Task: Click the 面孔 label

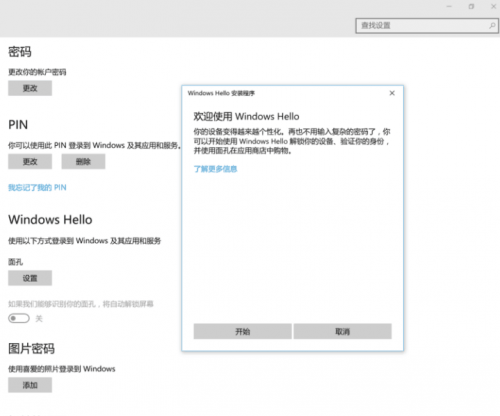Action: click(16, 262)
